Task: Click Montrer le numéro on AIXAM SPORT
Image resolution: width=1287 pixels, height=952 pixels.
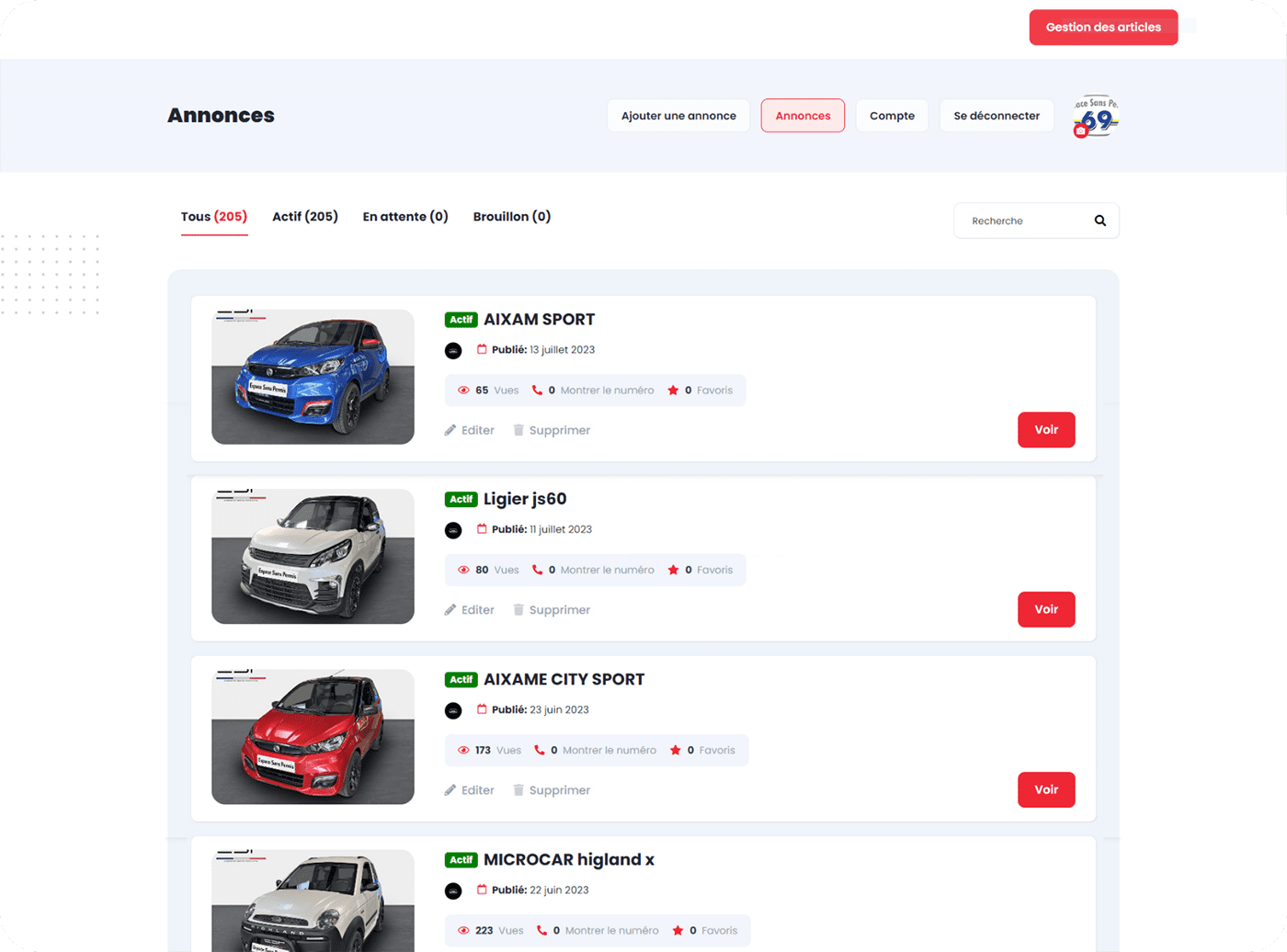Action: (608, 391)
